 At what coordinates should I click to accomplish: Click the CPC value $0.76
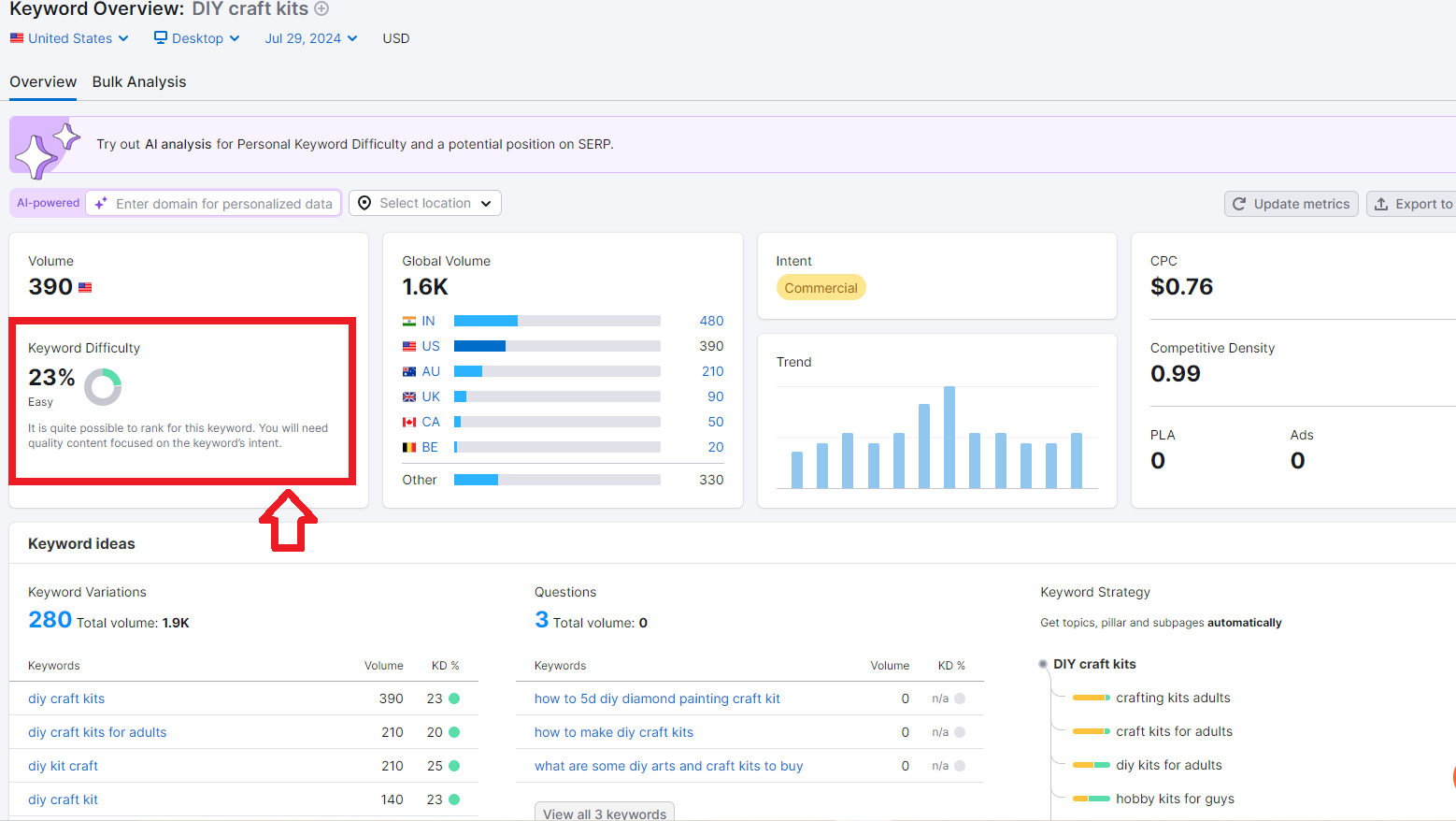[x=1181, y=287]
